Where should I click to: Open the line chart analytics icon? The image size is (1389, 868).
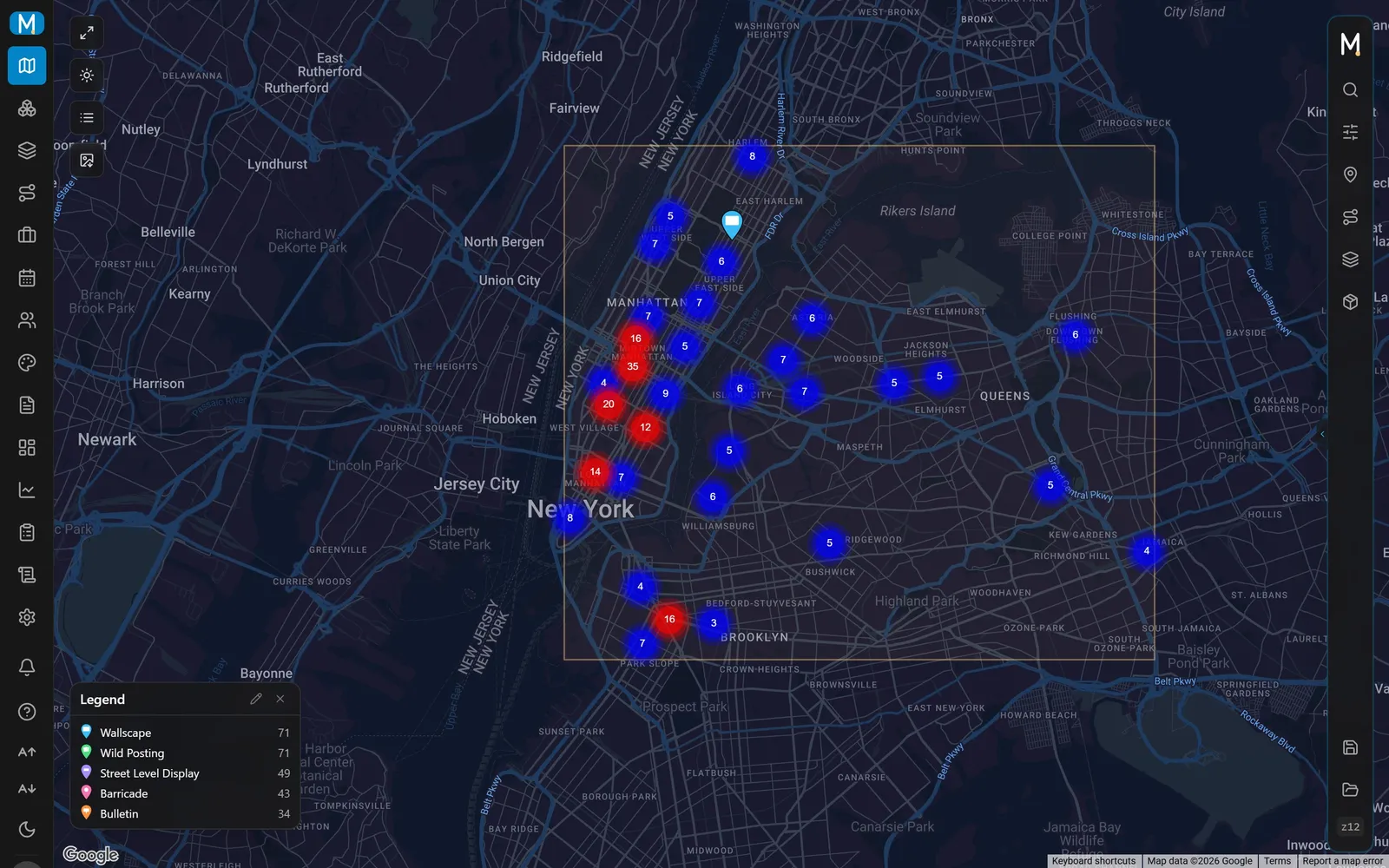[x=27, y=490]
